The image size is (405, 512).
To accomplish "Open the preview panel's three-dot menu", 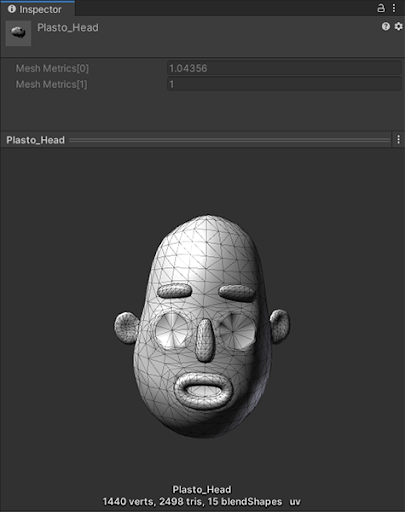I will click(x=399, y=140).
